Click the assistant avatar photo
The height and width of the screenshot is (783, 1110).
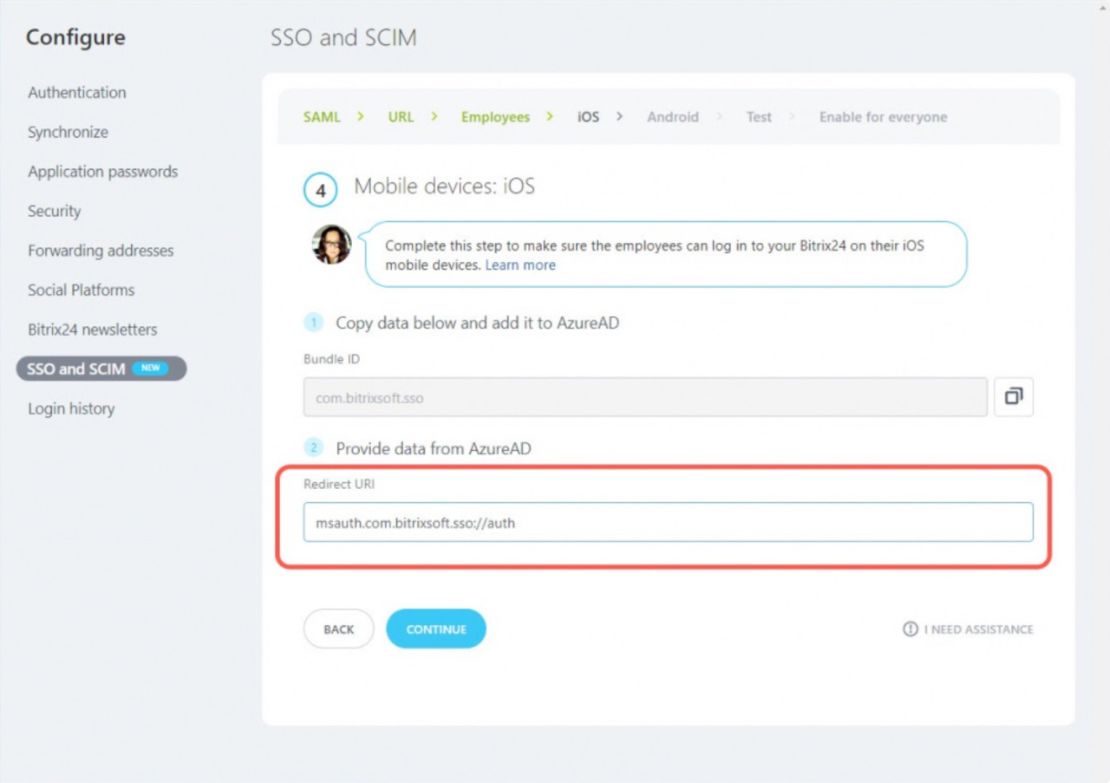click(x=332, y=244)
